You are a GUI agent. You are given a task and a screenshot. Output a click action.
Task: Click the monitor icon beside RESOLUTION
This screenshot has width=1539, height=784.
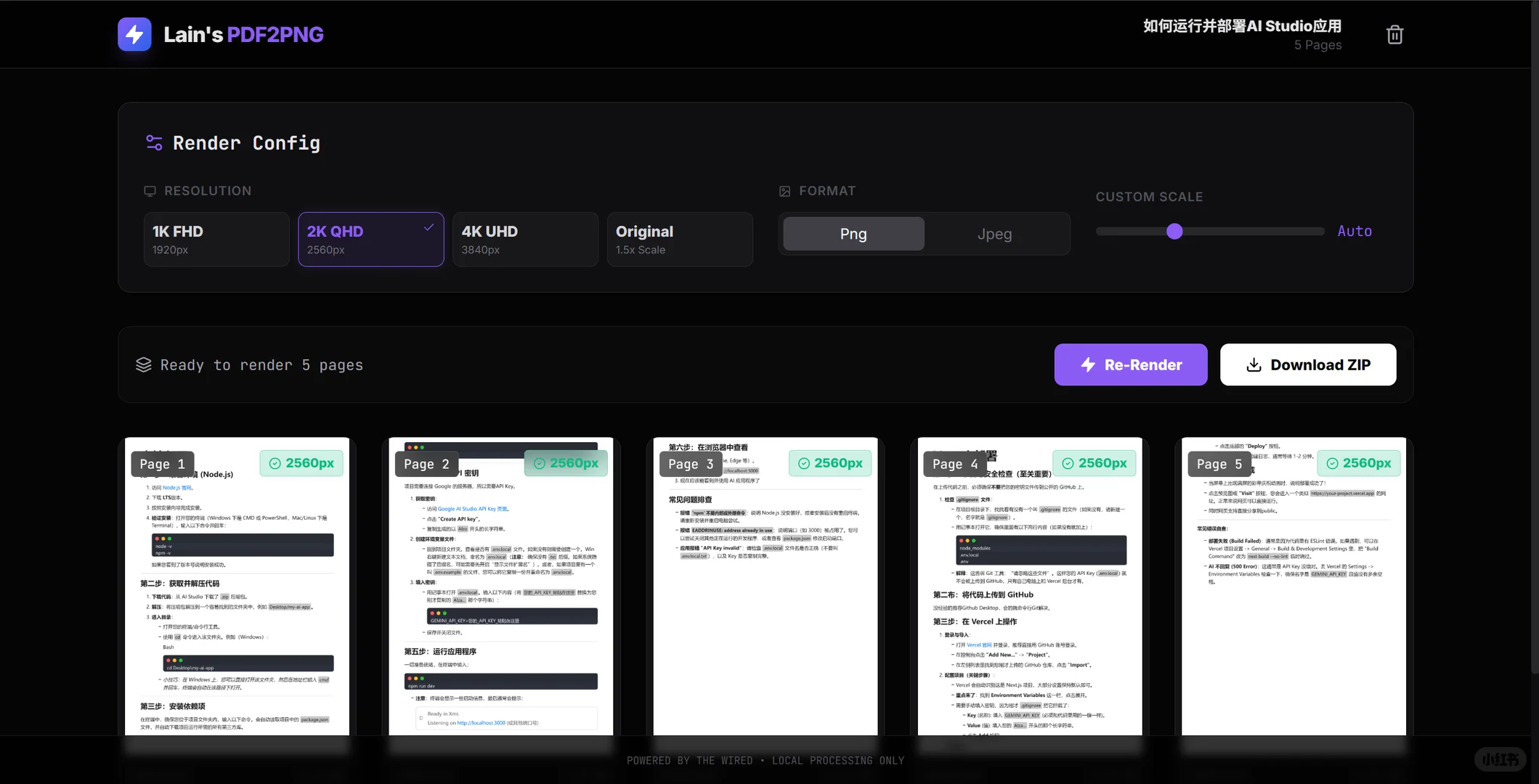150,191
